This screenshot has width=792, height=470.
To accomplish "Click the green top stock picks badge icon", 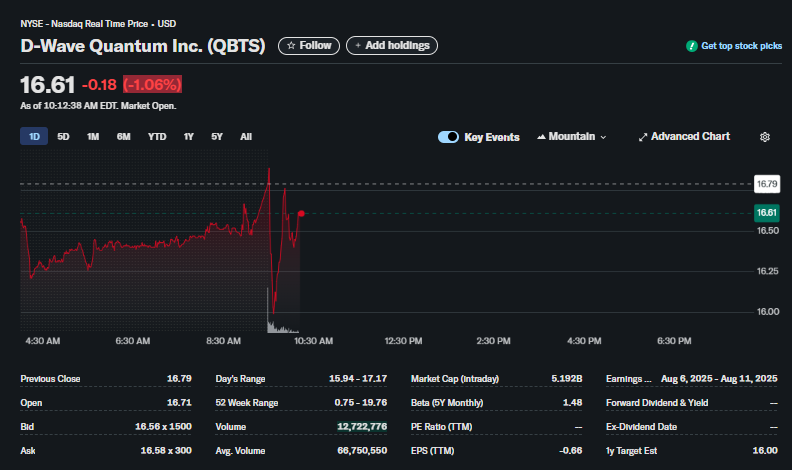I will [x=691, y=46].
